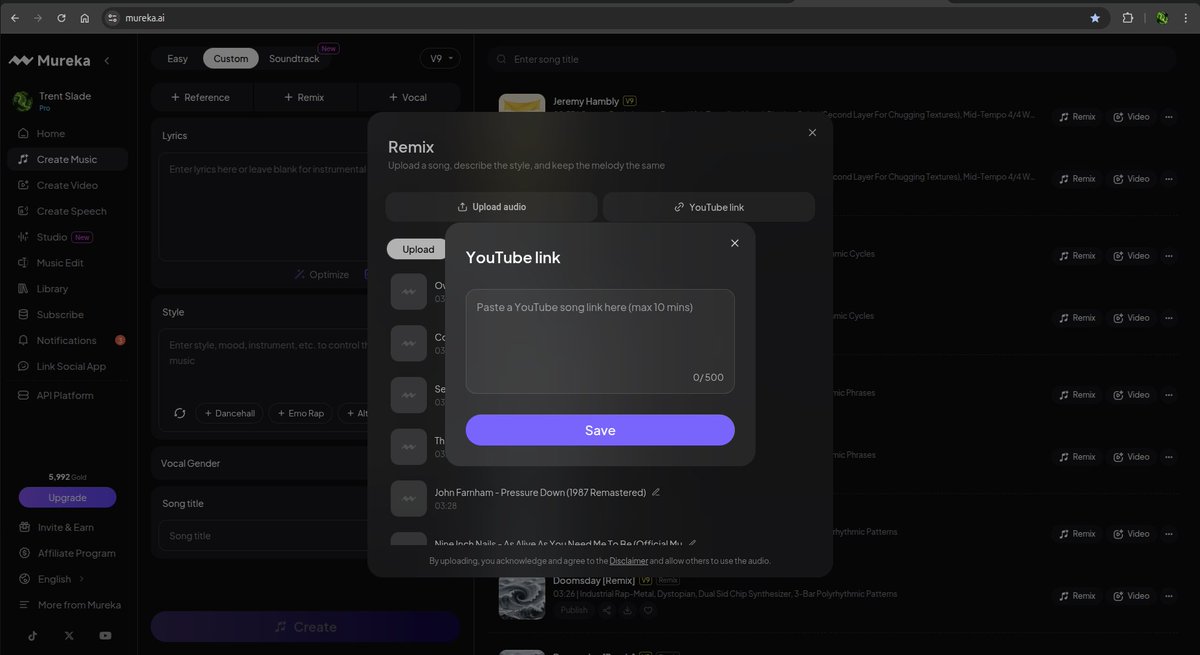Click Video on the Doomsday [Remix] row
The width and height of the screenshot is (1200, 655).
click(1132, 596)
